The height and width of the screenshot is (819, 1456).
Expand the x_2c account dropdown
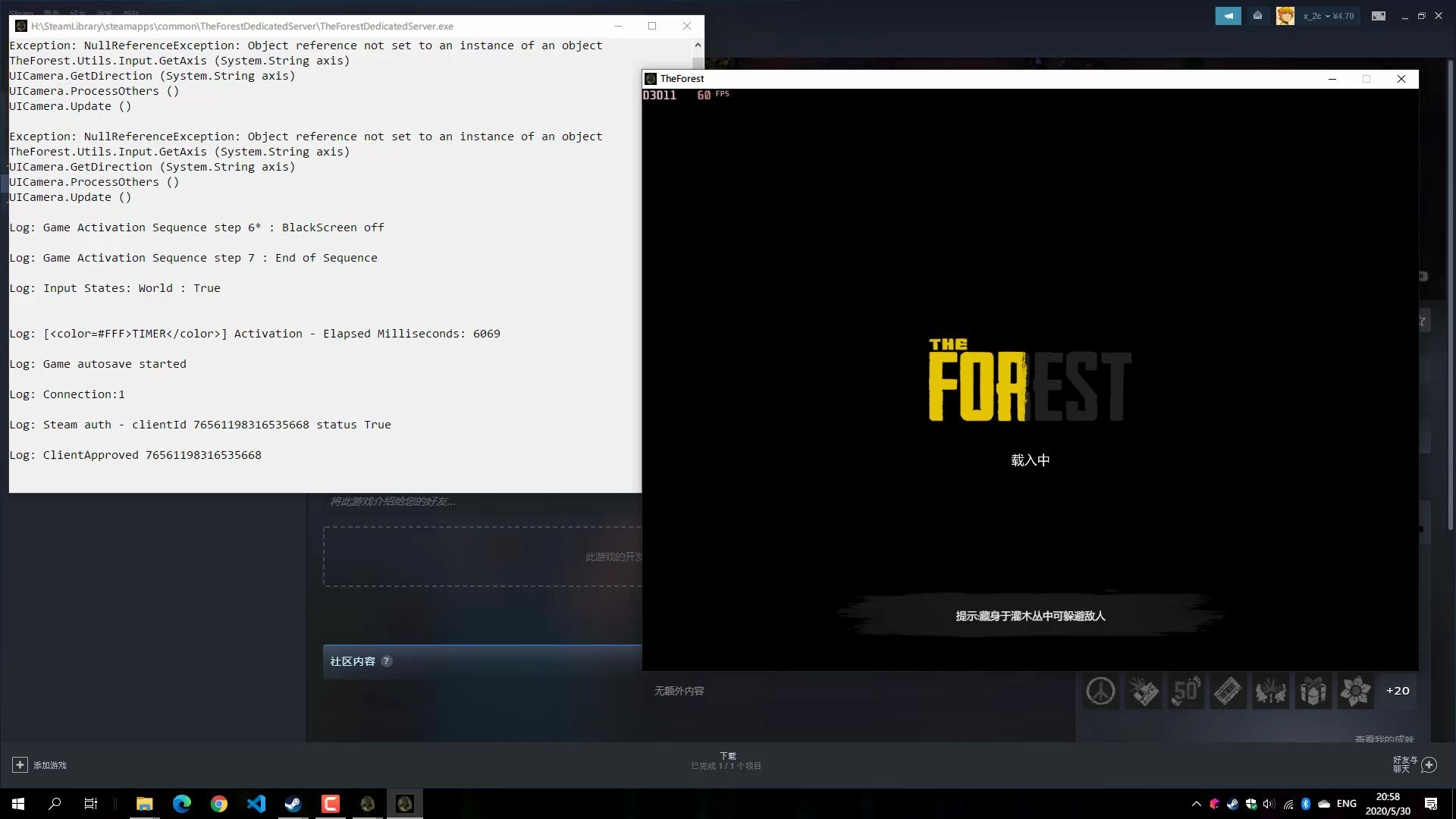coord(1328,16)
